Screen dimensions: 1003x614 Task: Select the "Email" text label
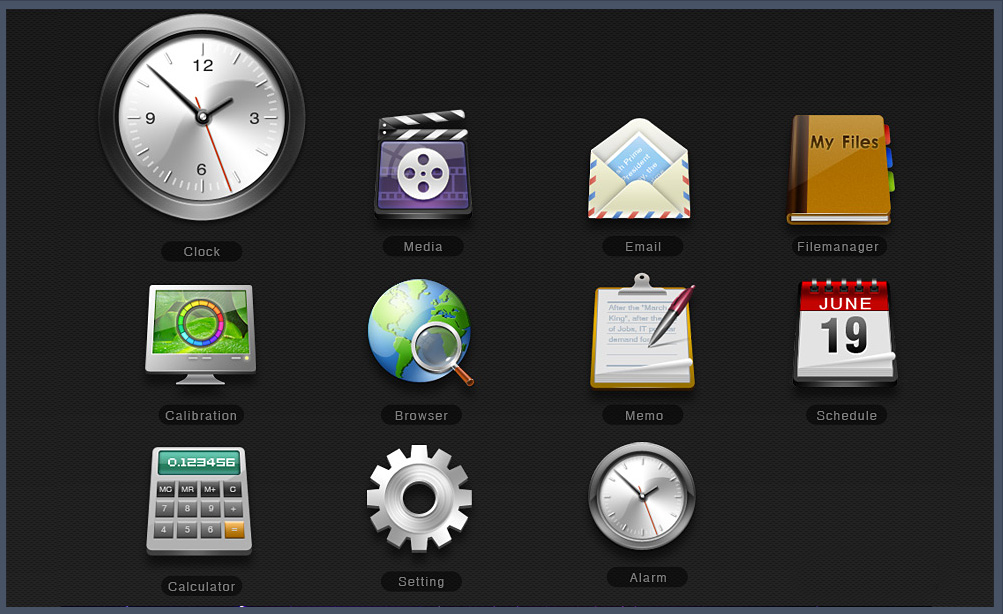643,246
